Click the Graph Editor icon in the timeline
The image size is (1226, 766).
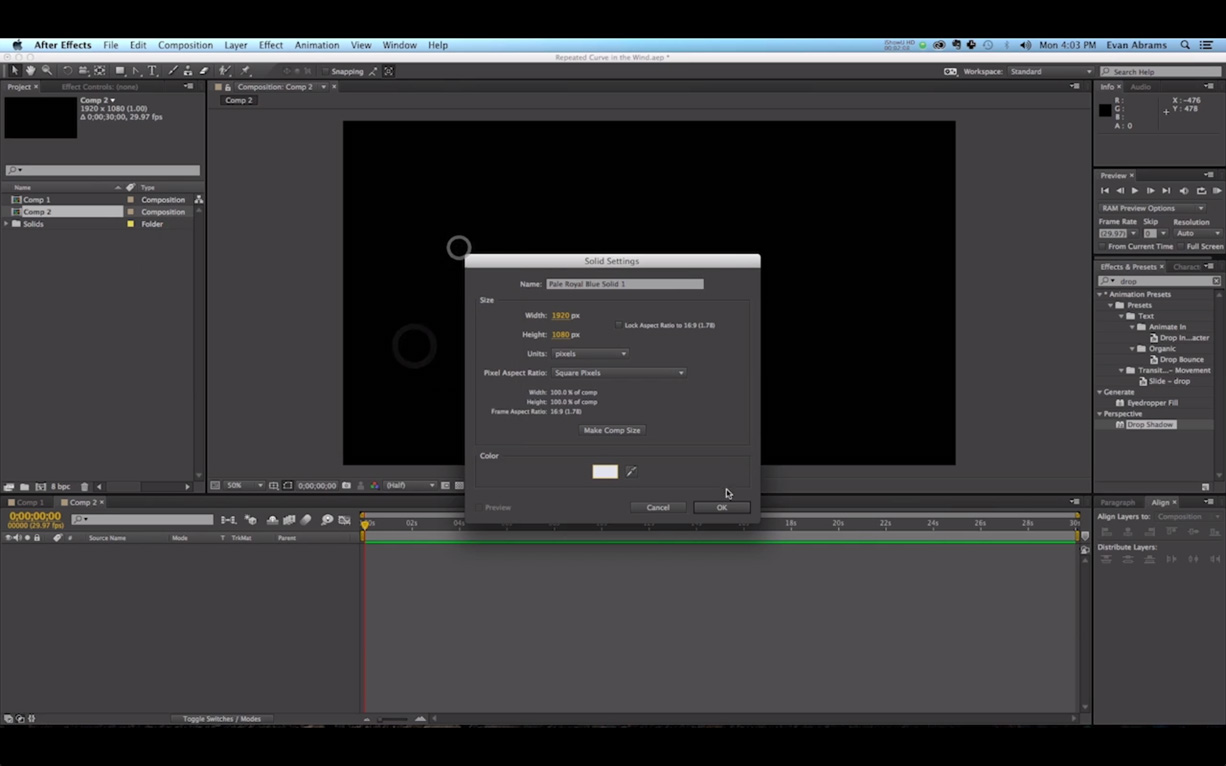(x=343, y=519)
